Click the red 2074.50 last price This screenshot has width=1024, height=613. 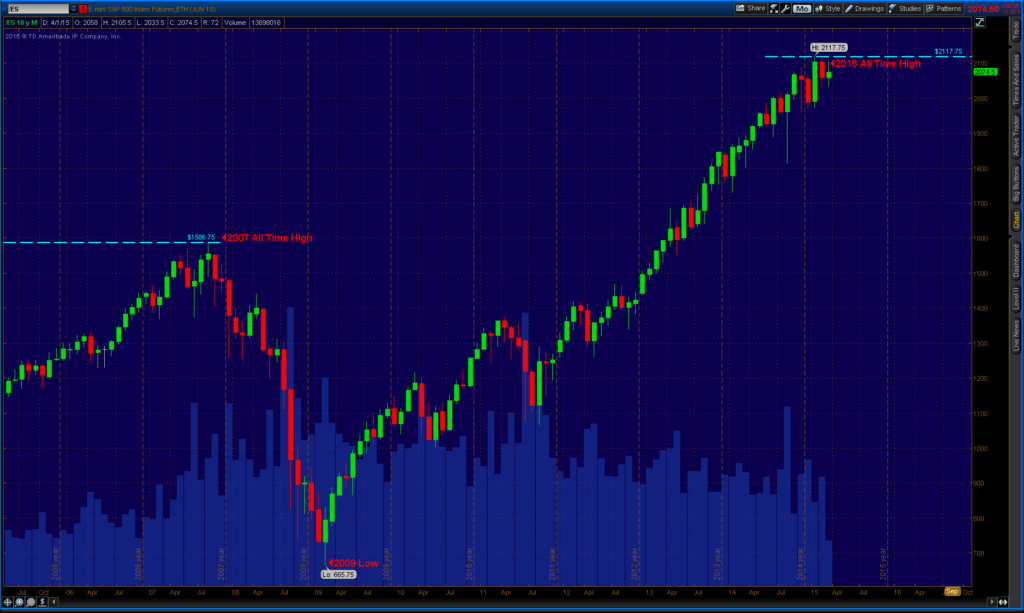pyautogui.click(x=984, y=9)
